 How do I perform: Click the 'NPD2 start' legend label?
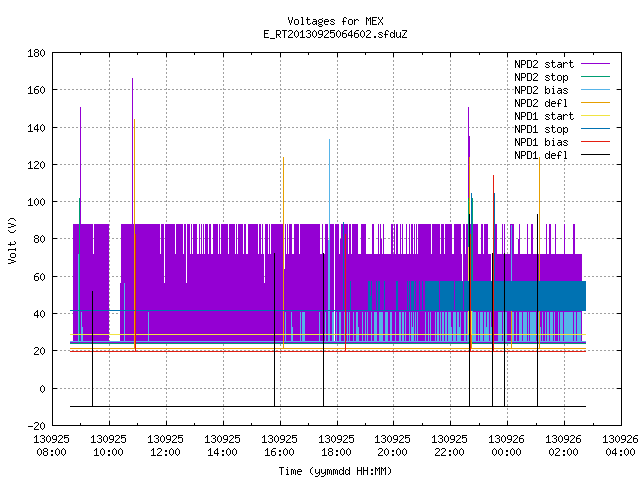(x=544, y=64)
